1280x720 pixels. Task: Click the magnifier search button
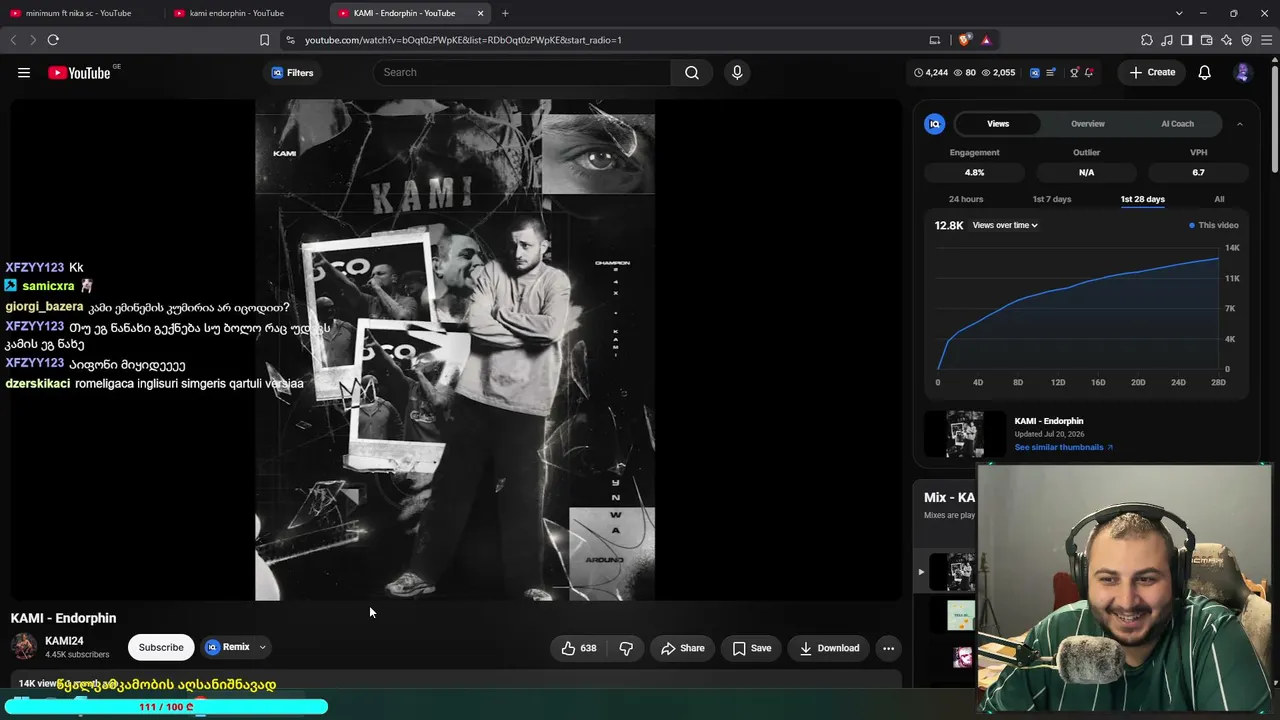click(x=692, y=72)
